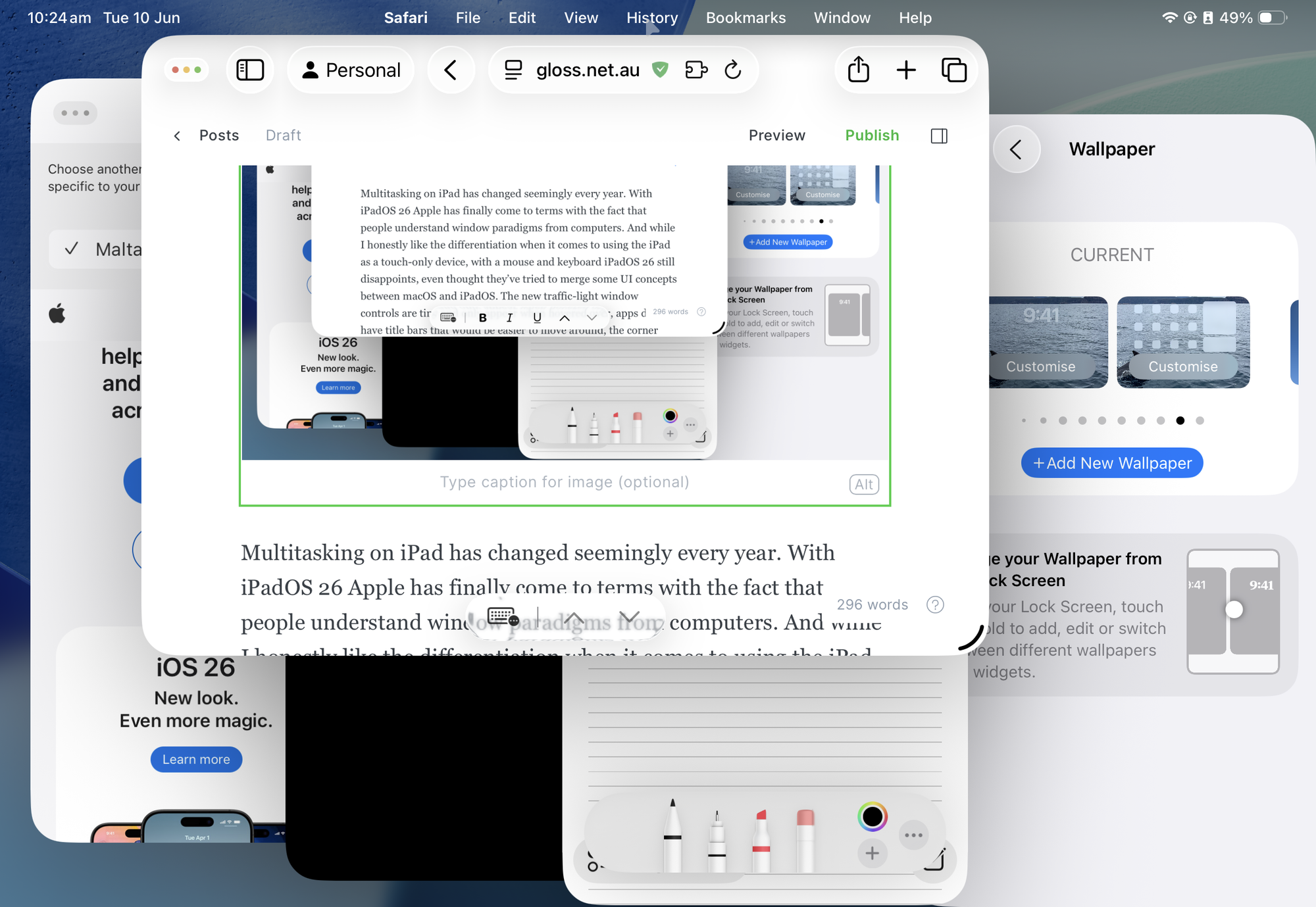The image size is (1316, 907).
Task: Go back with Safari's back arrow
Action: point(451,70)
